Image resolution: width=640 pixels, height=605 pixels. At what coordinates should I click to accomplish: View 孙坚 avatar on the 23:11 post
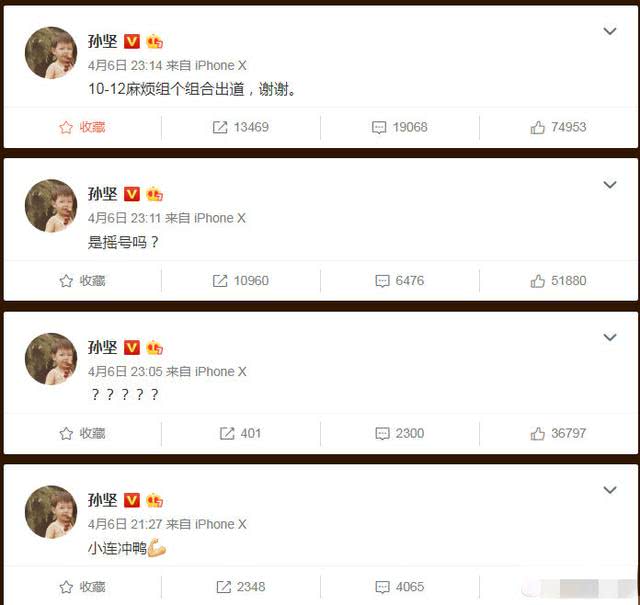pos(51,206)
